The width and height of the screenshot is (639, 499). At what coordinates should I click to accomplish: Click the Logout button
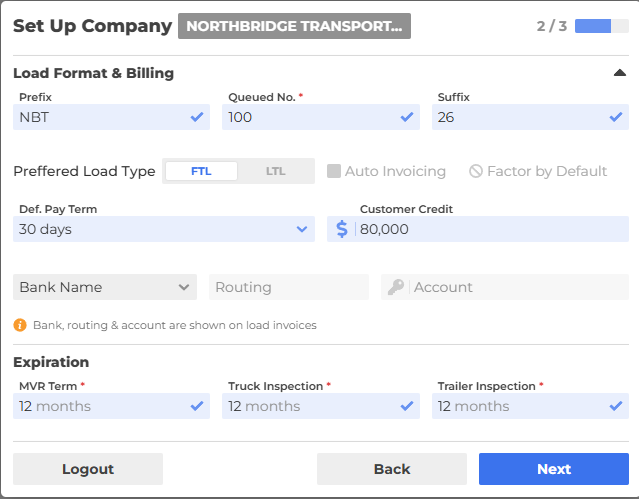(x=88, y=469)
